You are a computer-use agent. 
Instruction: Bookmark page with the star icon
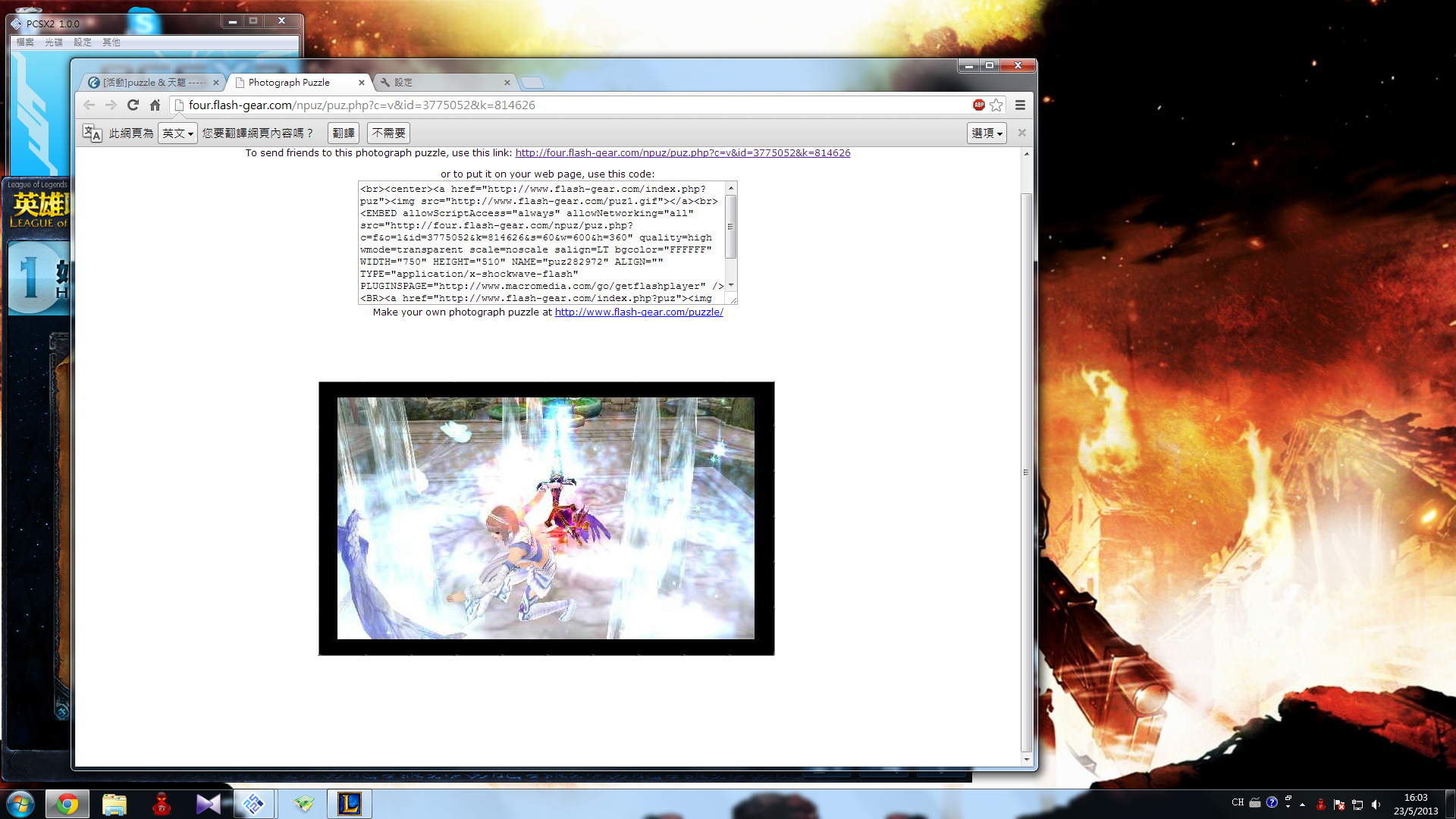pos(996,105)
